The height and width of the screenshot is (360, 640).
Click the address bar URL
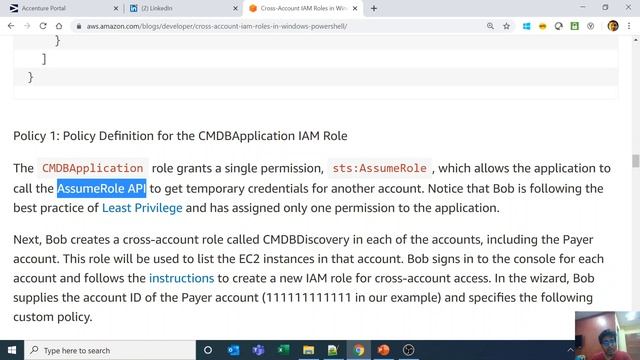tap(217, 26)
